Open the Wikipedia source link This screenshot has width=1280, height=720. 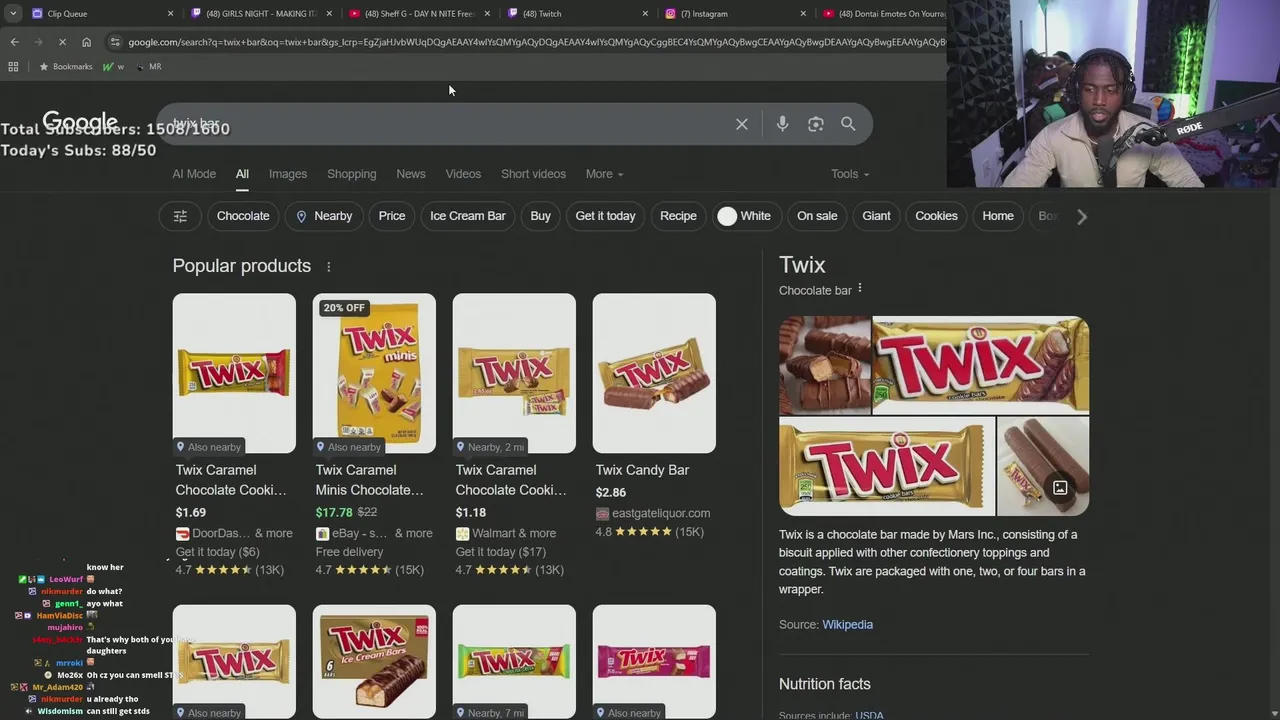click(x=847, y=625)
